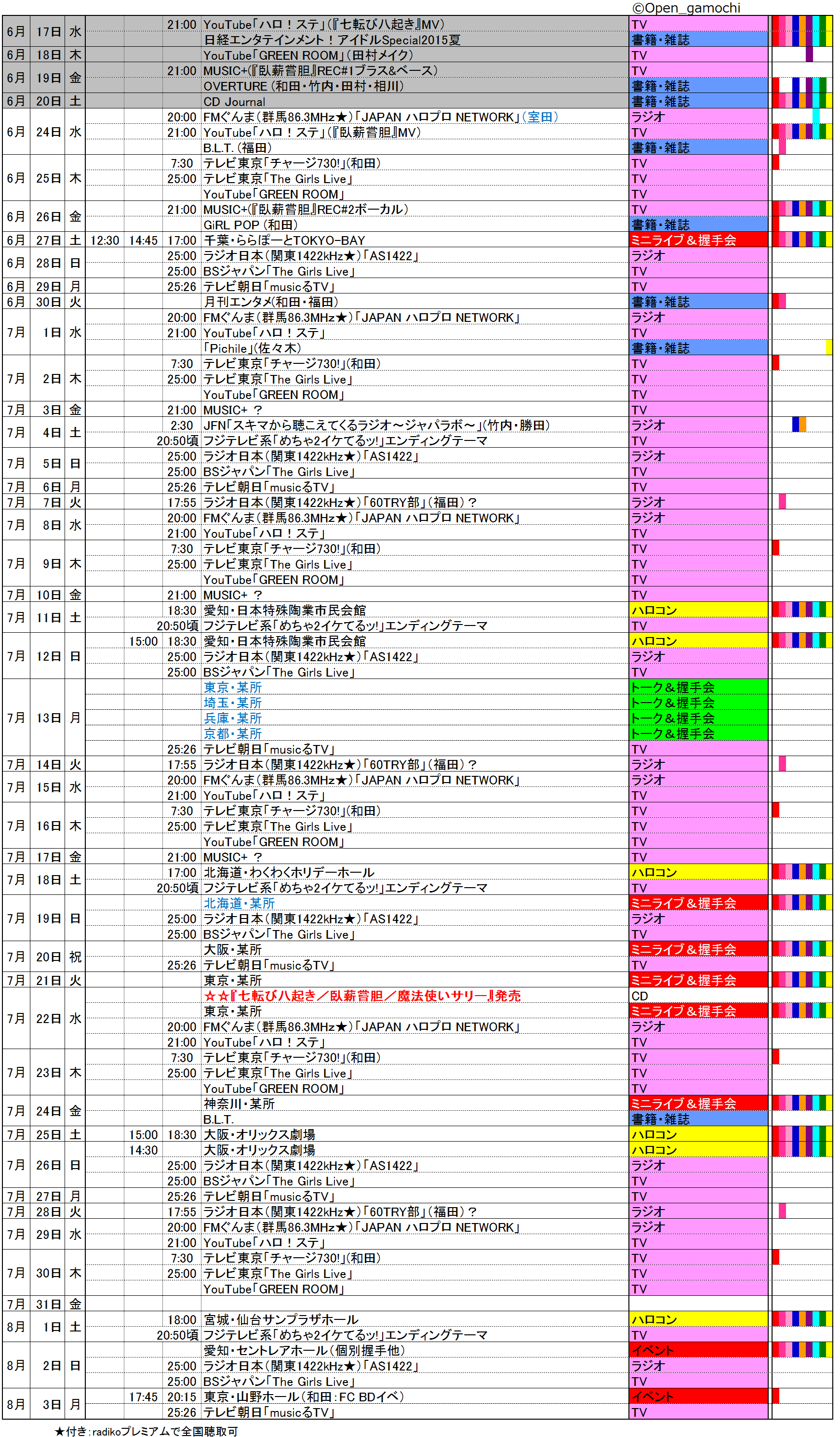Select the GiRL POP (和田) cell
This screenshot has height=1437, width=840.
click(415, 225)
